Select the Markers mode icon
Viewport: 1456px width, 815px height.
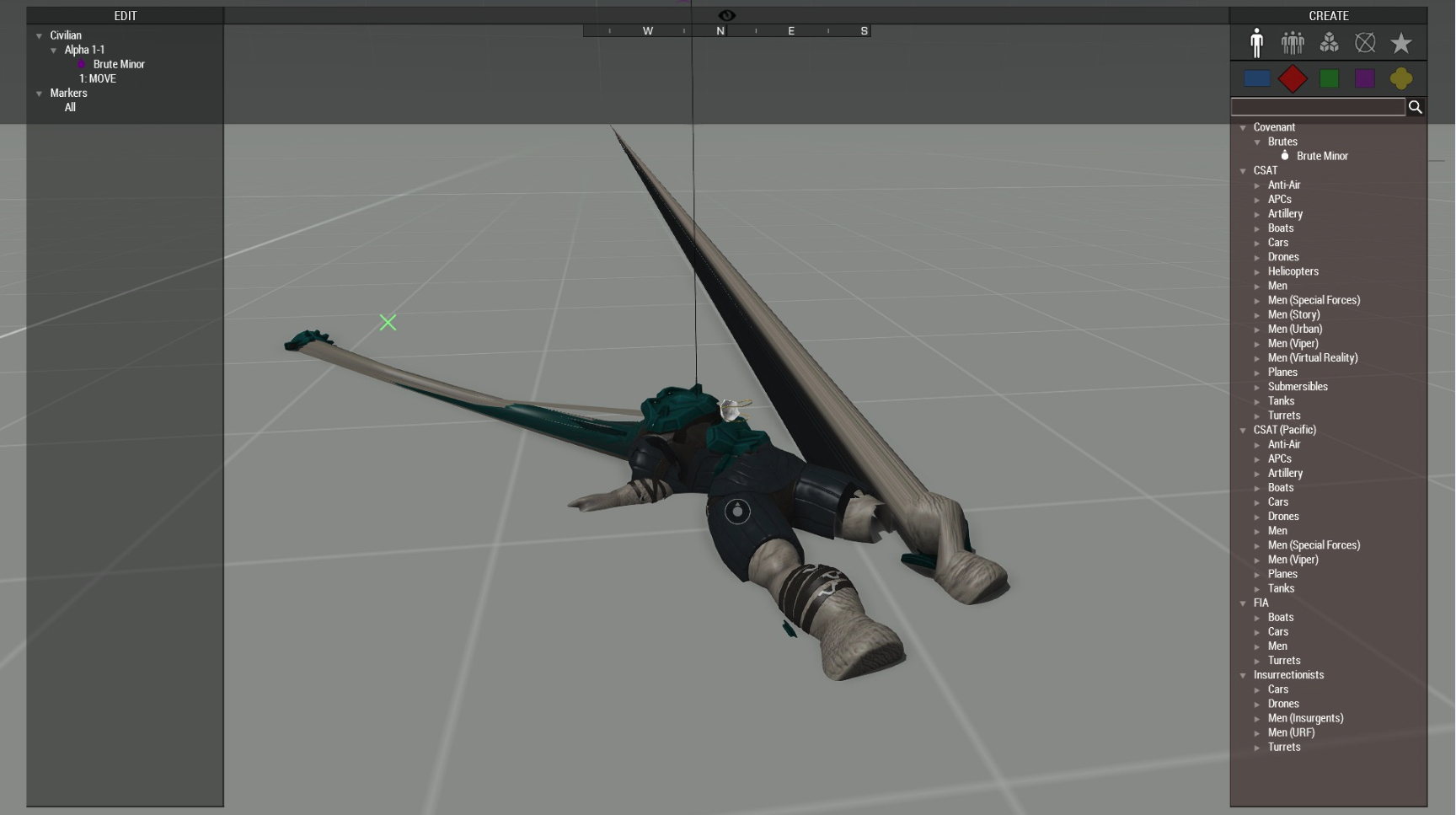click(1365, 43)
